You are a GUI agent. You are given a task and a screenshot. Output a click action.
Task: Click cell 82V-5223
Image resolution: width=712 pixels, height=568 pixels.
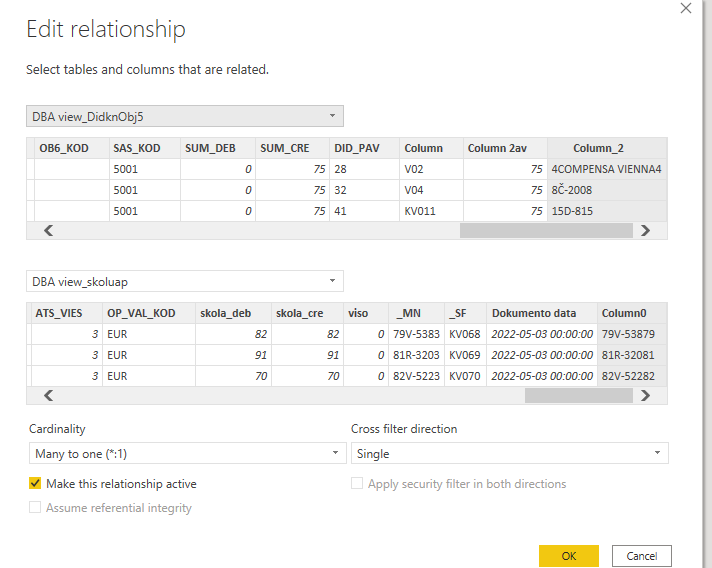point(416,376)
